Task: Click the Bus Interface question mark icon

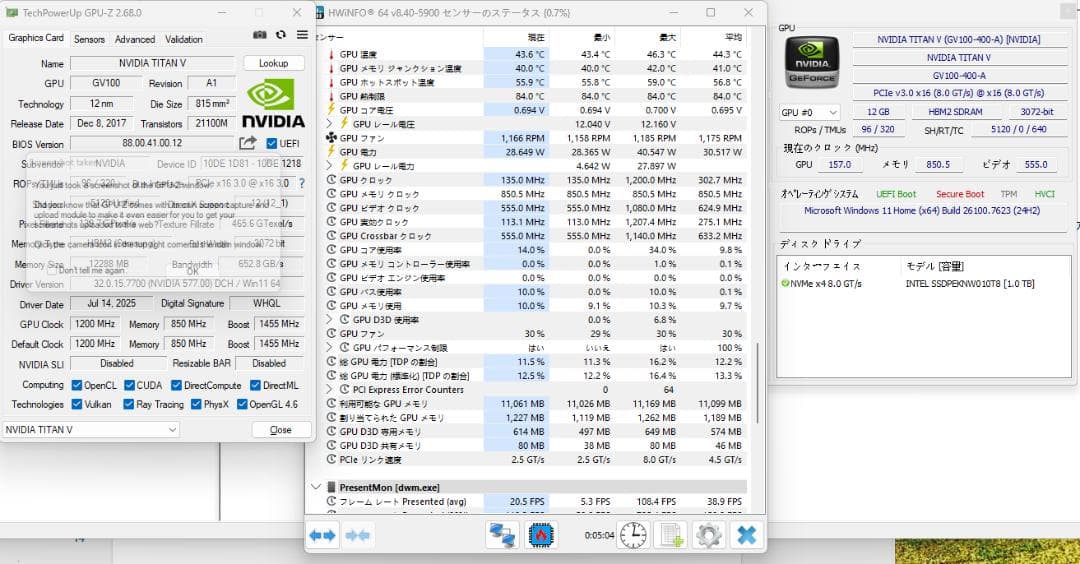Action: (x=302, y=183)
